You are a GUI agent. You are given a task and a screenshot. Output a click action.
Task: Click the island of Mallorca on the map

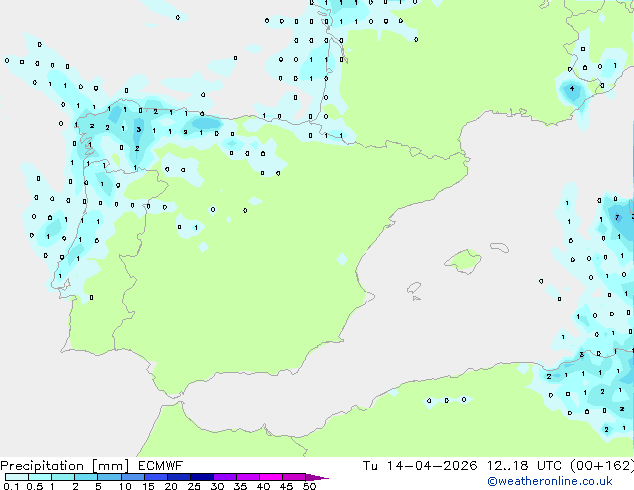[463, 261]
